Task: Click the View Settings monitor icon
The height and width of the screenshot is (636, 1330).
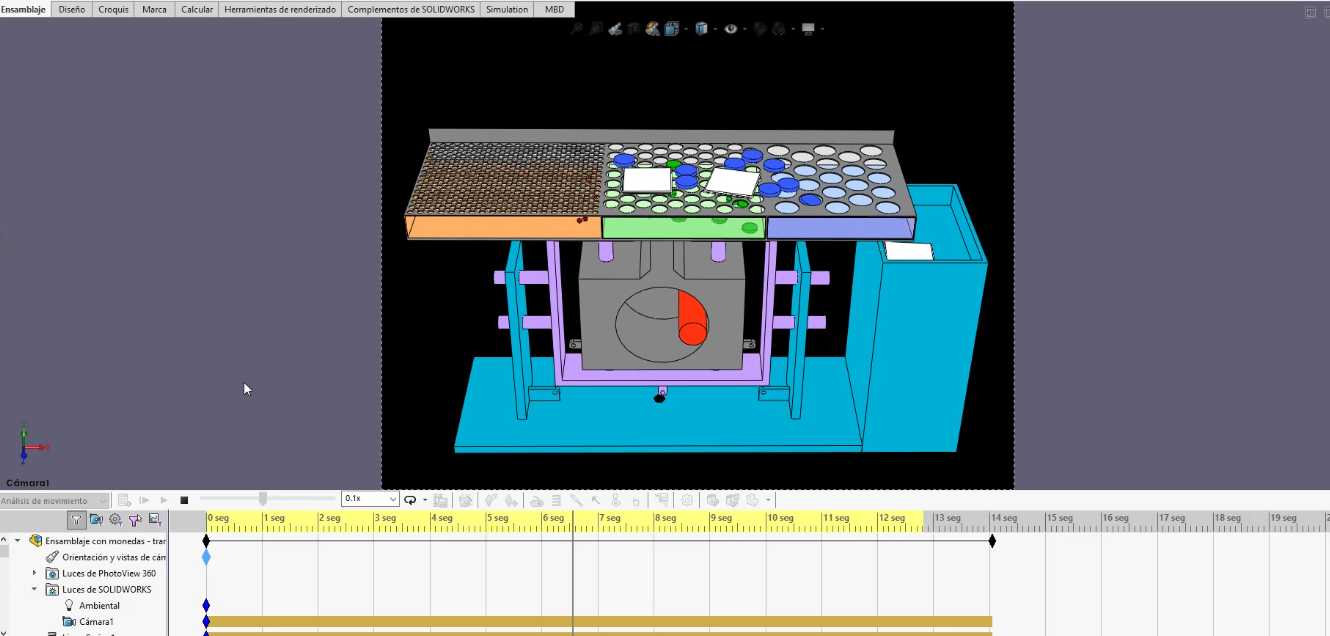Action: 808,29
